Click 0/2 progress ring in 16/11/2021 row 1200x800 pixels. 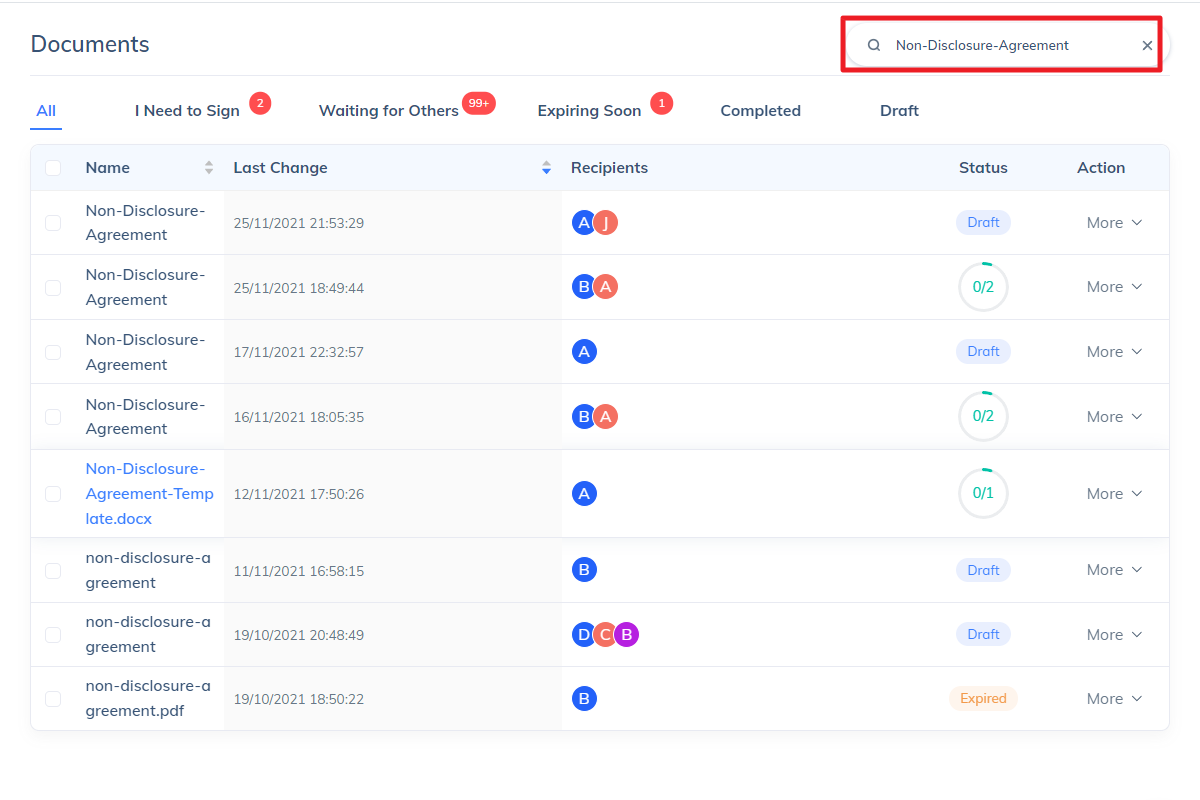[983, 416]
